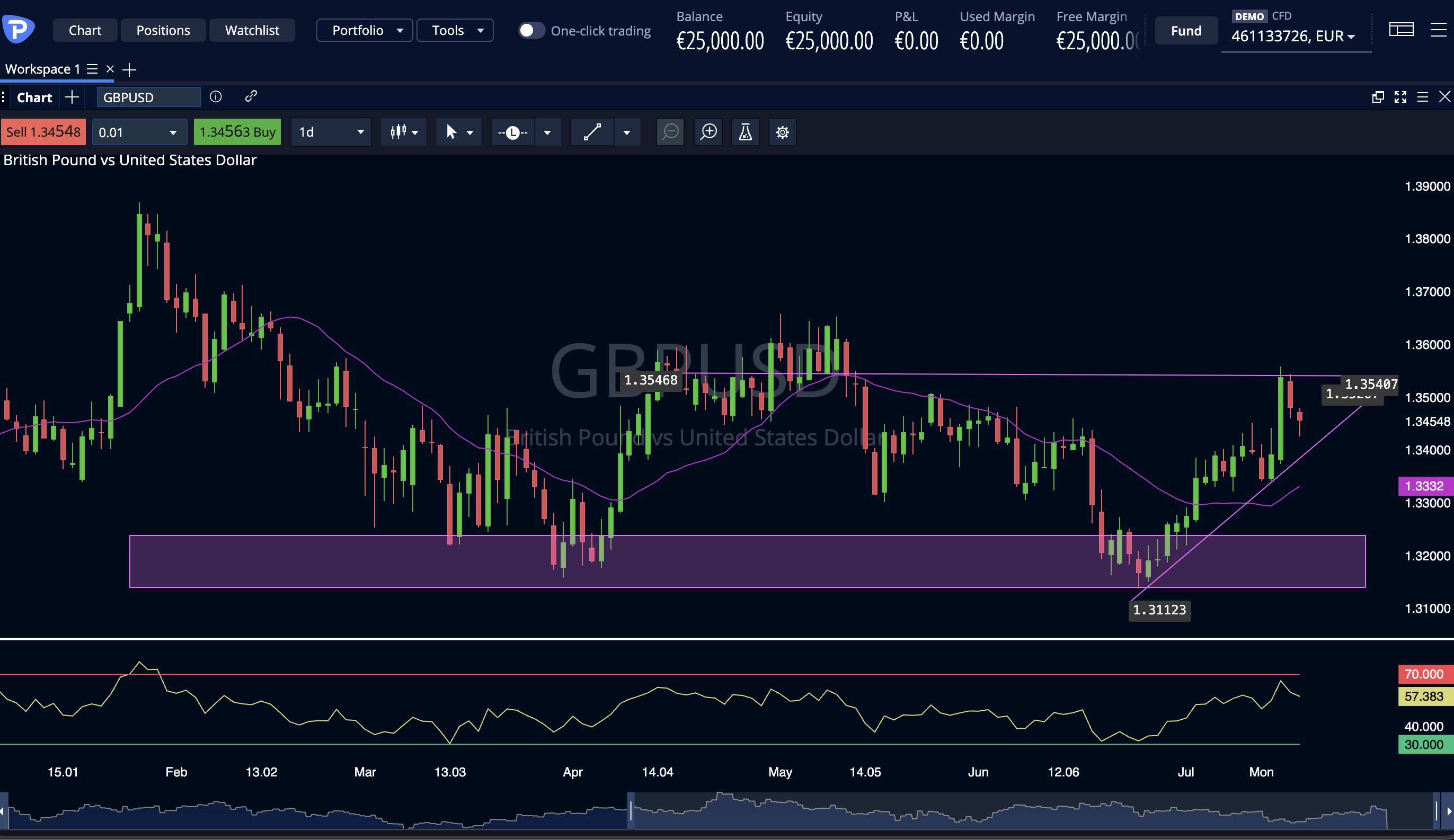Screen dimensions: 1454x840
Task: Select the Workspace 1 tab
Action: (43, 69)
